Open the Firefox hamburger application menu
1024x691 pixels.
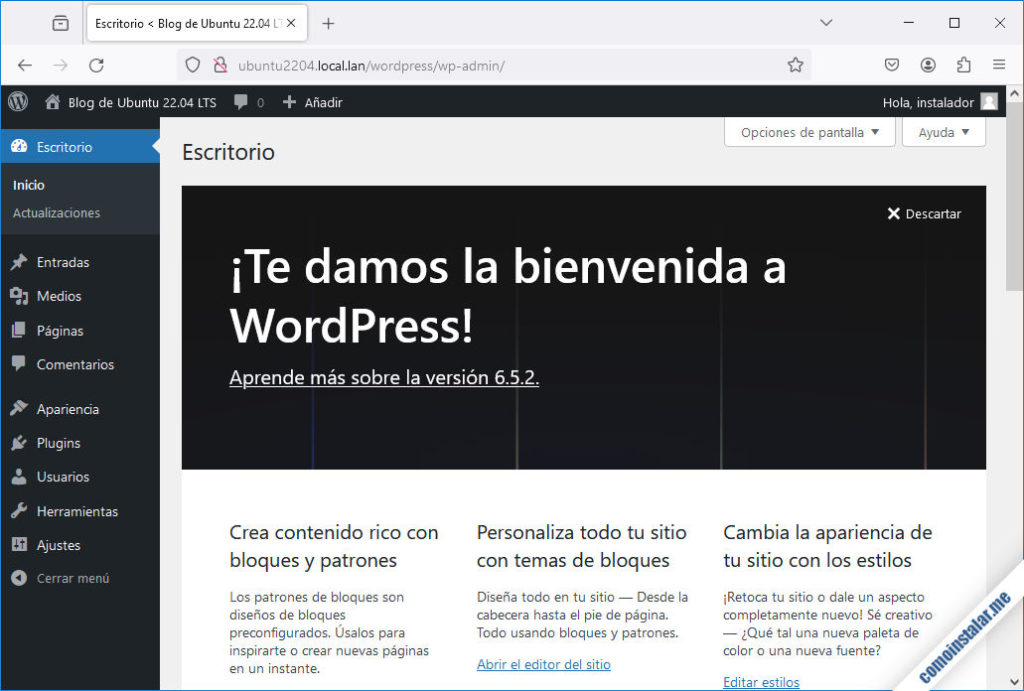pos(999,65)
